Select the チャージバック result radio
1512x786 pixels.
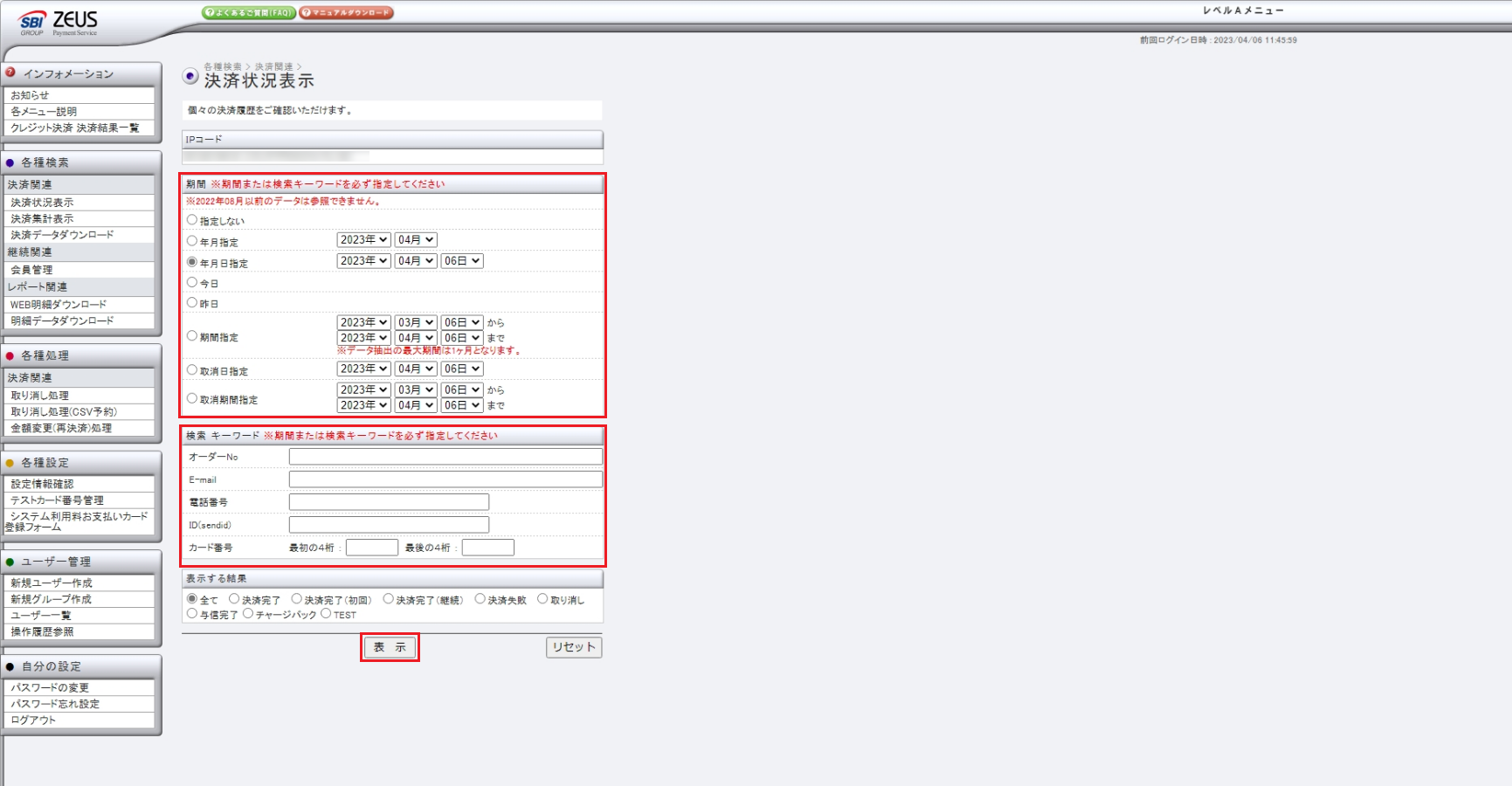pos(248,614)
